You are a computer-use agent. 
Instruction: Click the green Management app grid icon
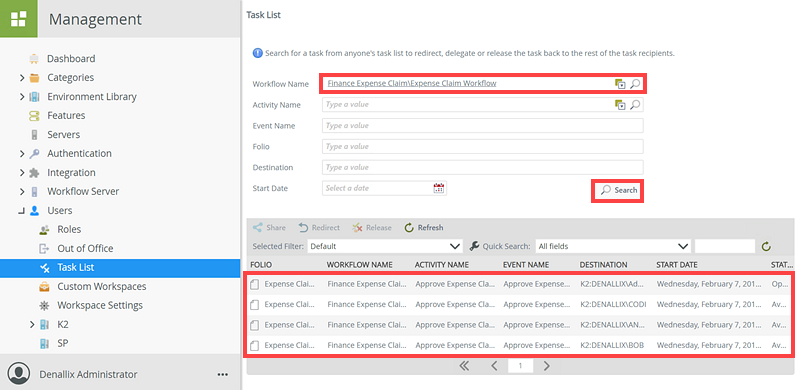(18, 19)
